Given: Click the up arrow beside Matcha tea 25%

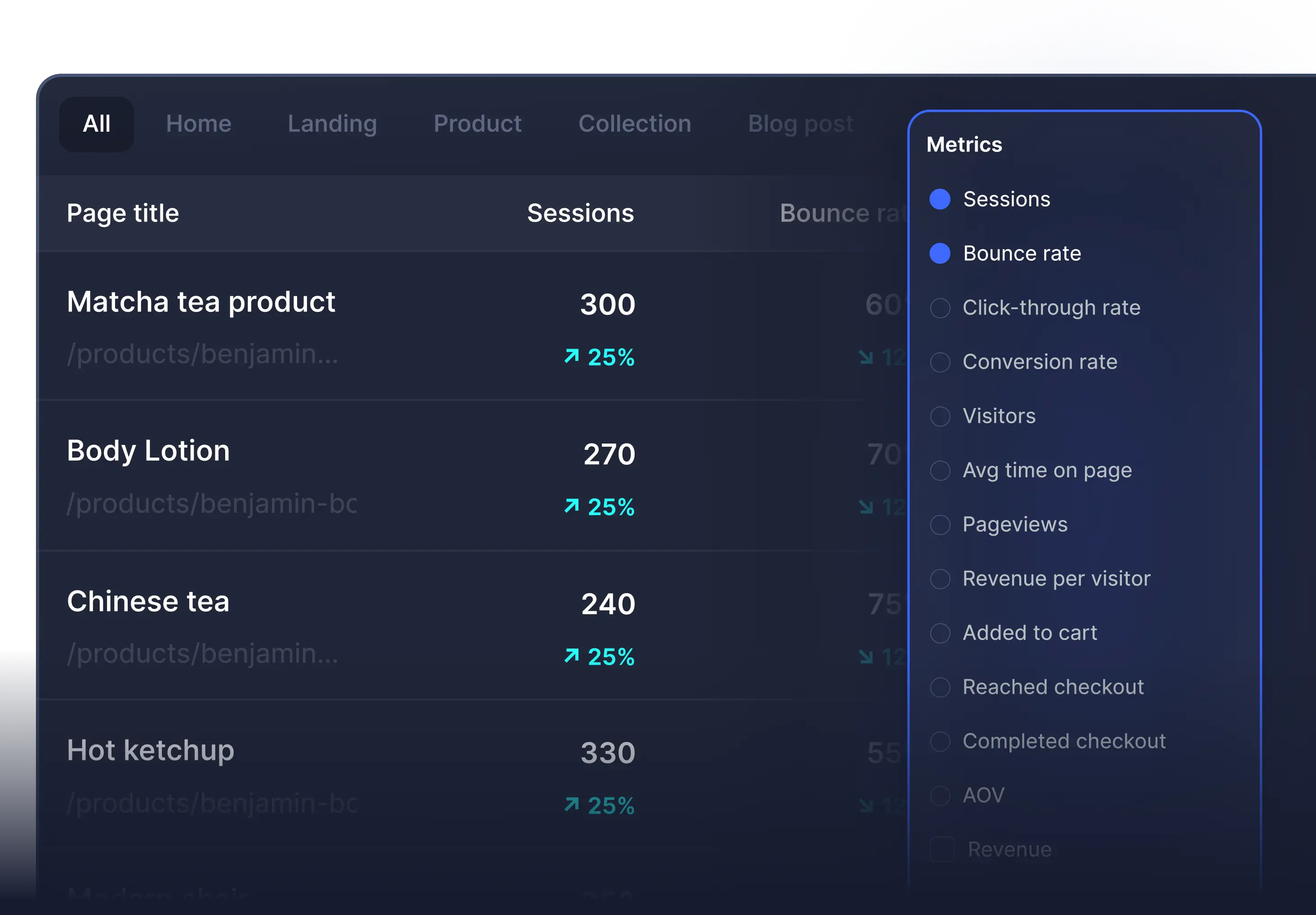Looking at the screenshot, I should click(571, 356).
